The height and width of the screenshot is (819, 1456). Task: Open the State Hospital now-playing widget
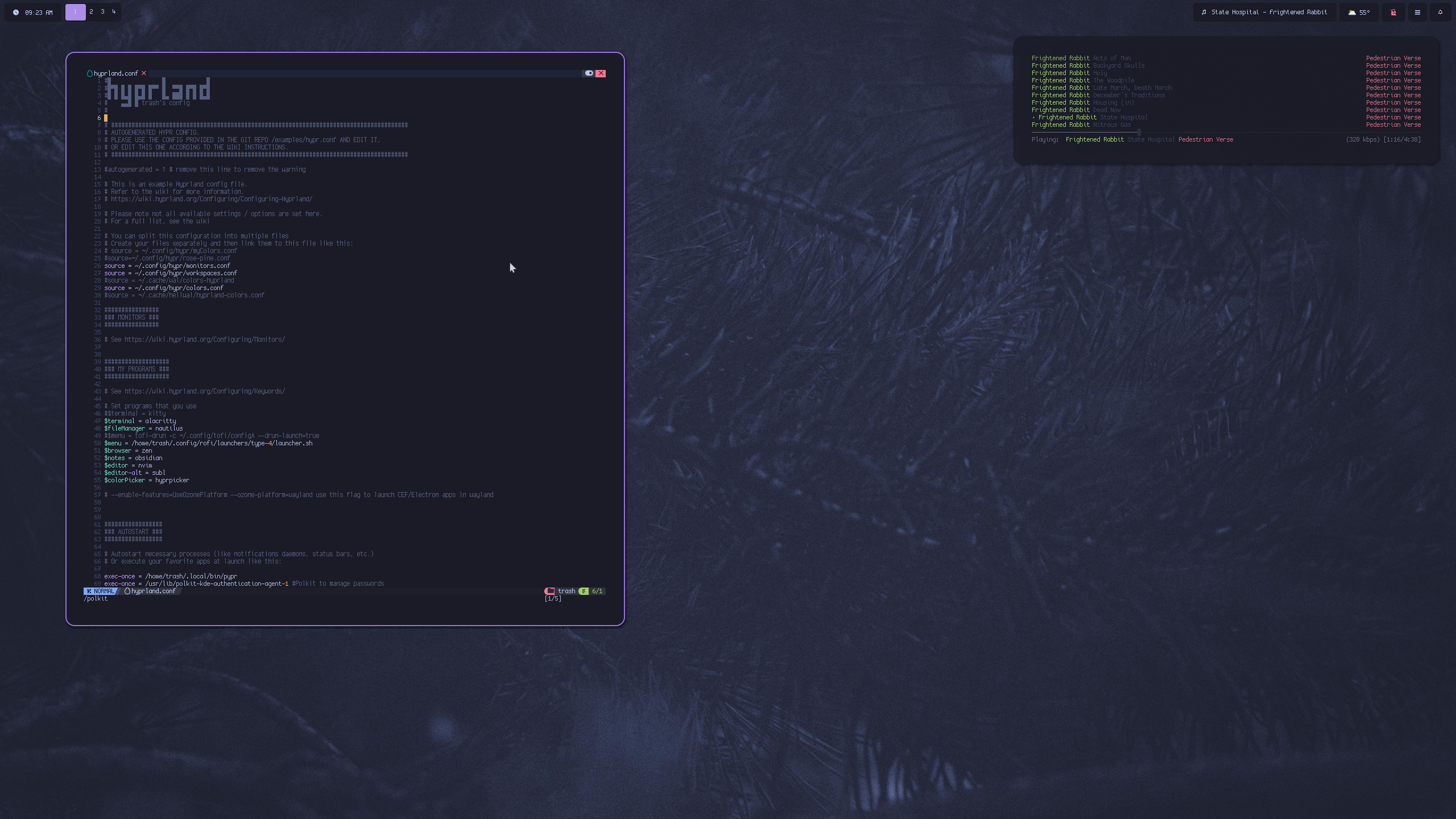click(x=1264, y=12)
